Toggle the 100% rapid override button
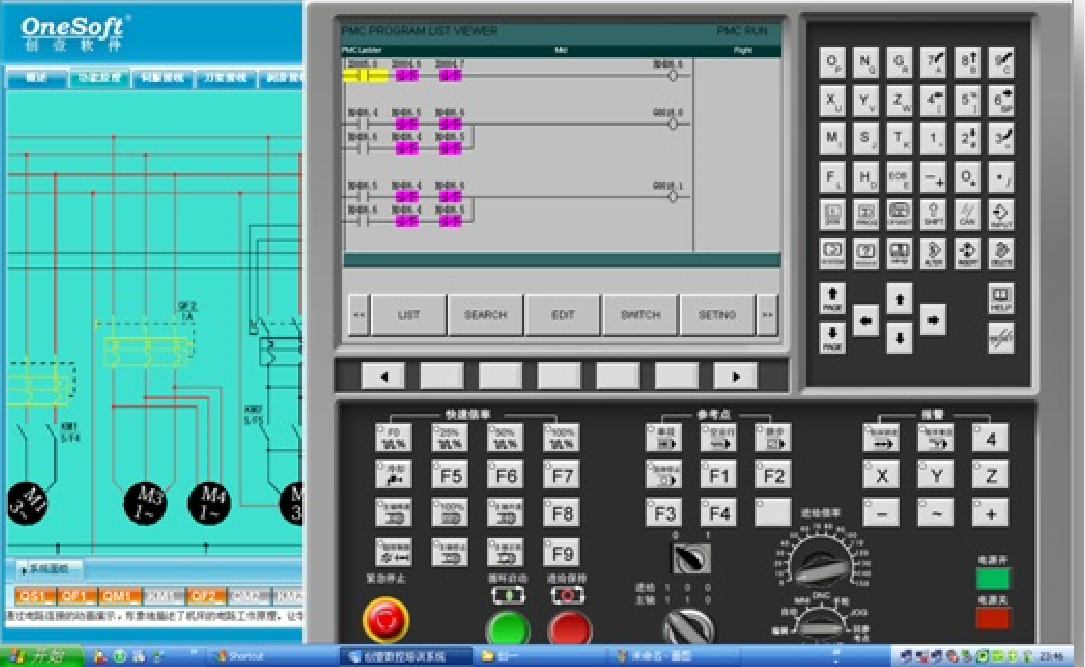This screenshot has width=1085, height=667. 561,437
